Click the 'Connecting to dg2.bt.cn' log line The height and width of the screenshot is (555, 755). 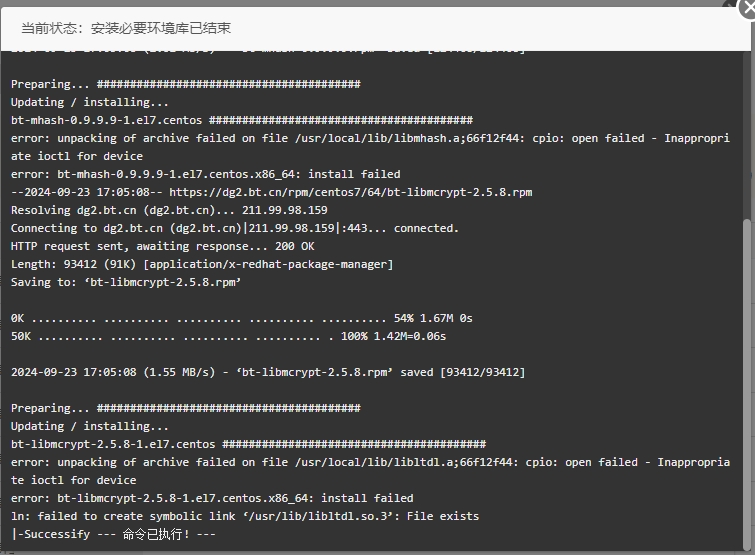click(235, 228)
